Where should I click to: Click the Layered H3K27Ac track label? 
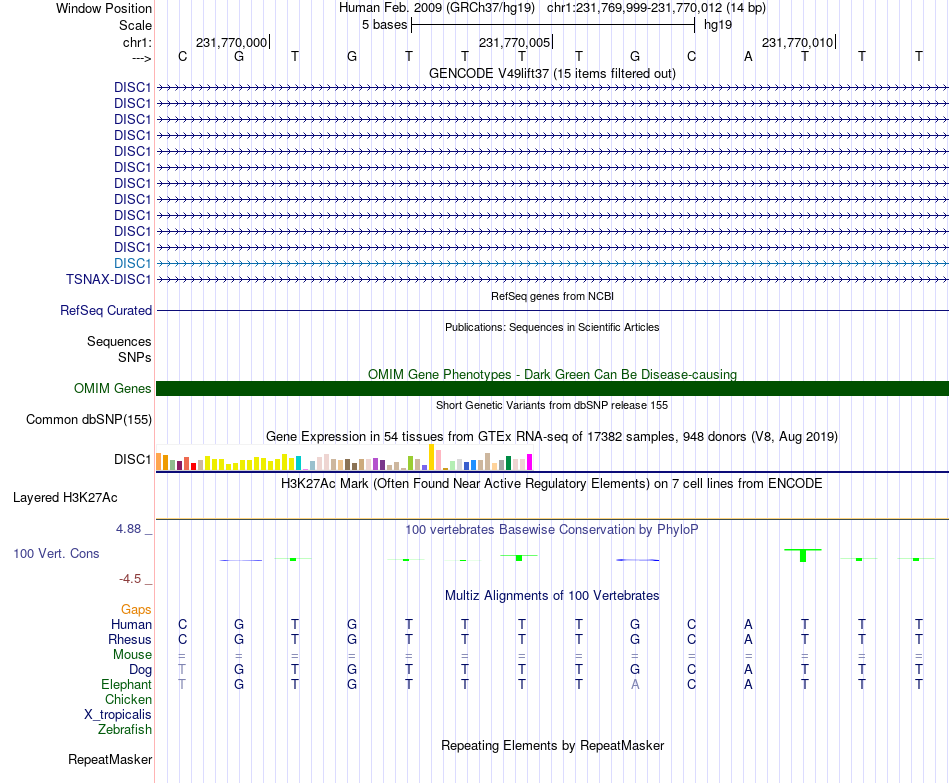coord(65,498)
